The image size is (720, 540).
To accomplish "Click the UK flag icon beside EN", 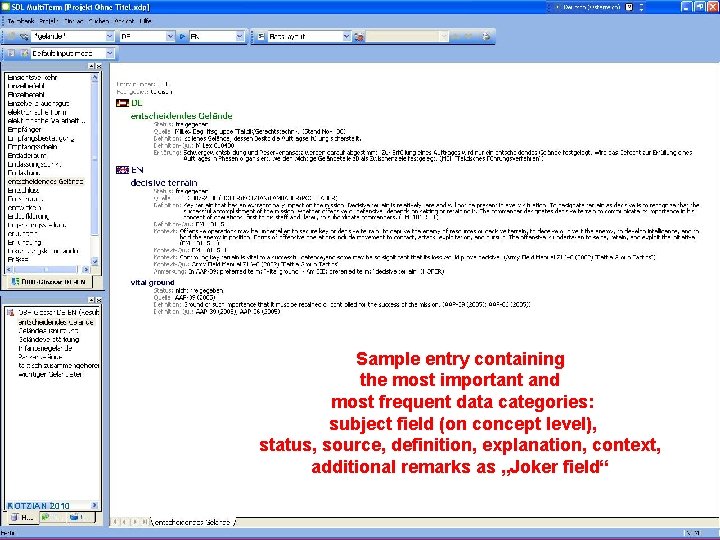I will click(122, 170).
